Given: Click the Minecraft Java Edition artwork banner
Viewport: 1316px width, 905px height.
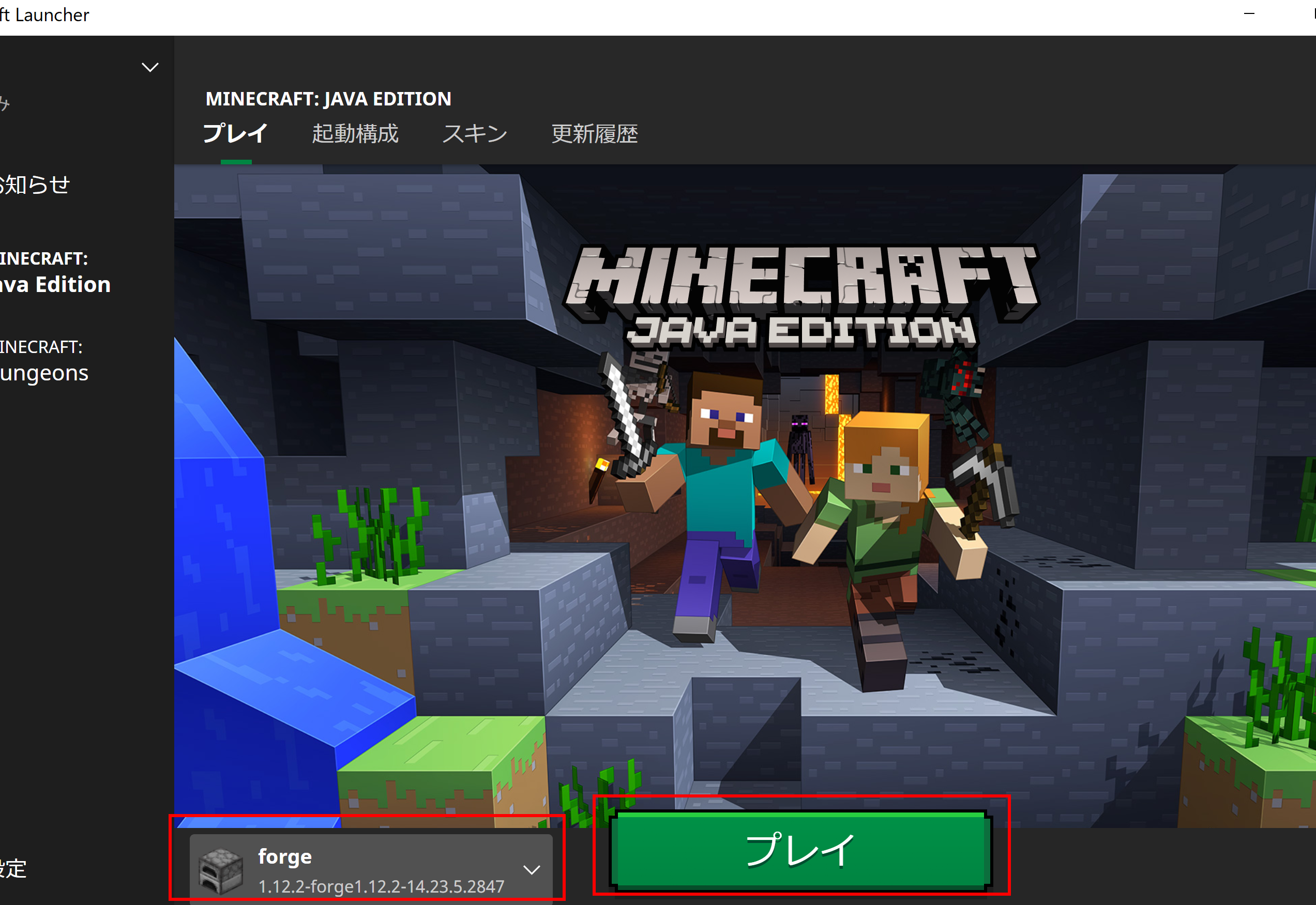Looking at the screenshot, I should tap(745, 496).
